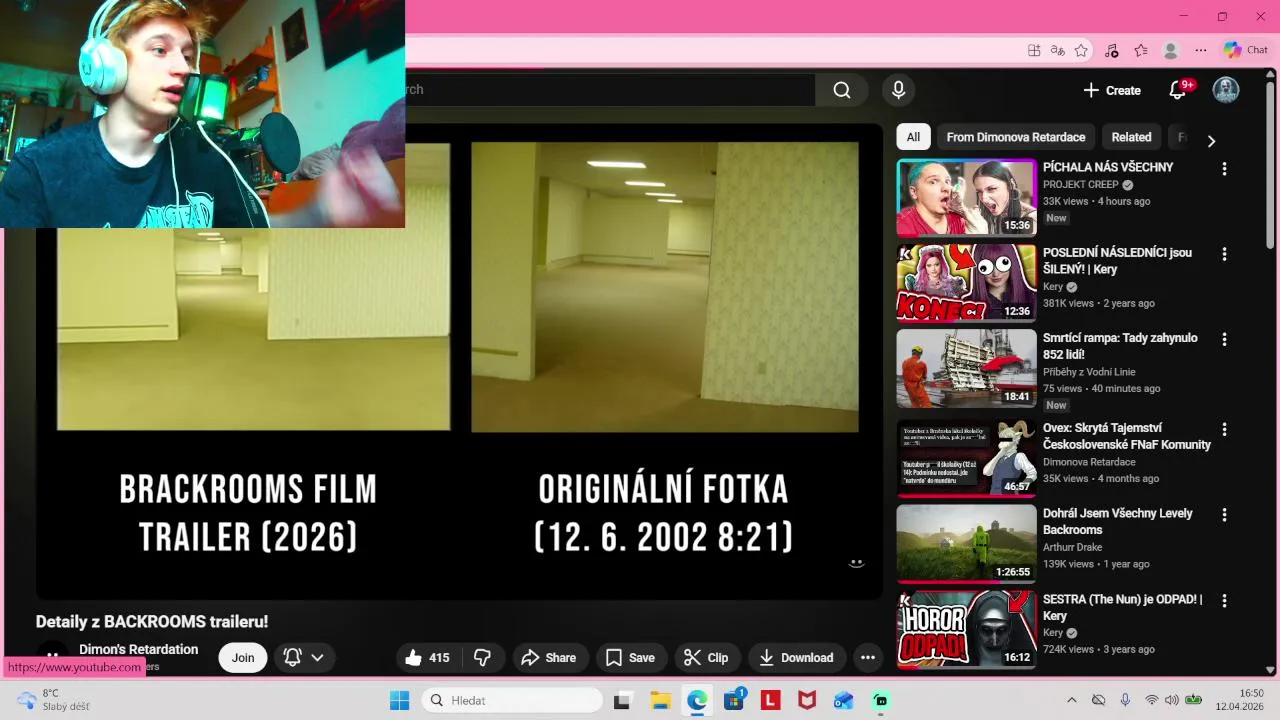Open the red L app in taskbar
The image size is (1280, 720).
point(770,700)
